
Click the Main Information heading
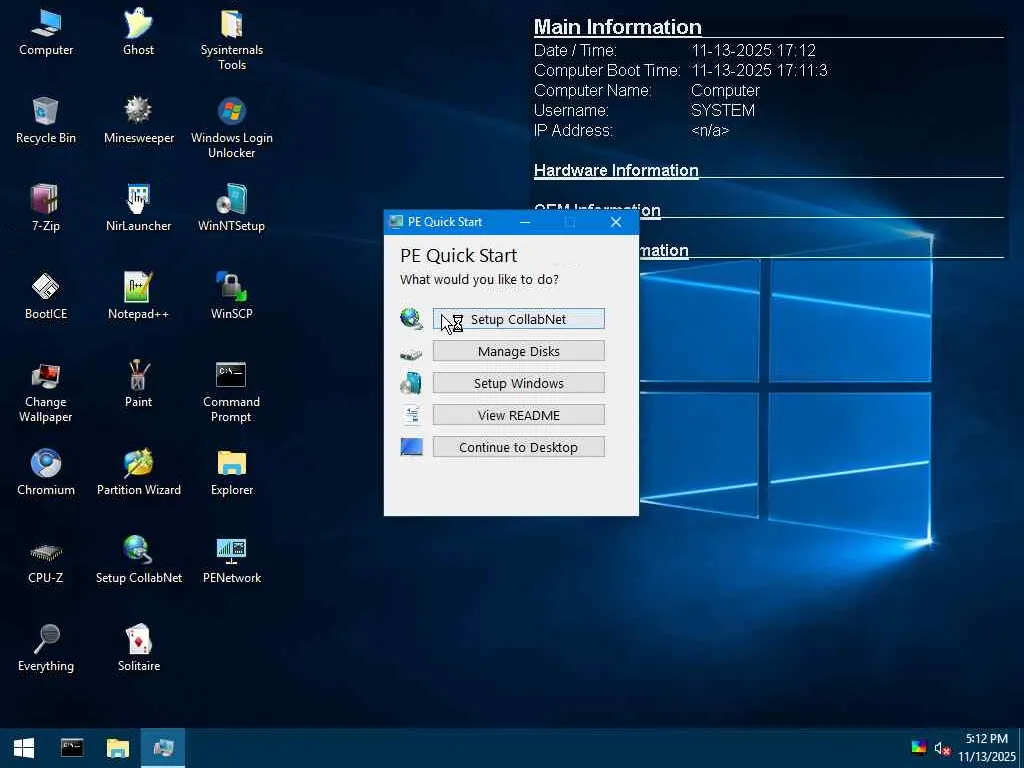pos(617,27)
